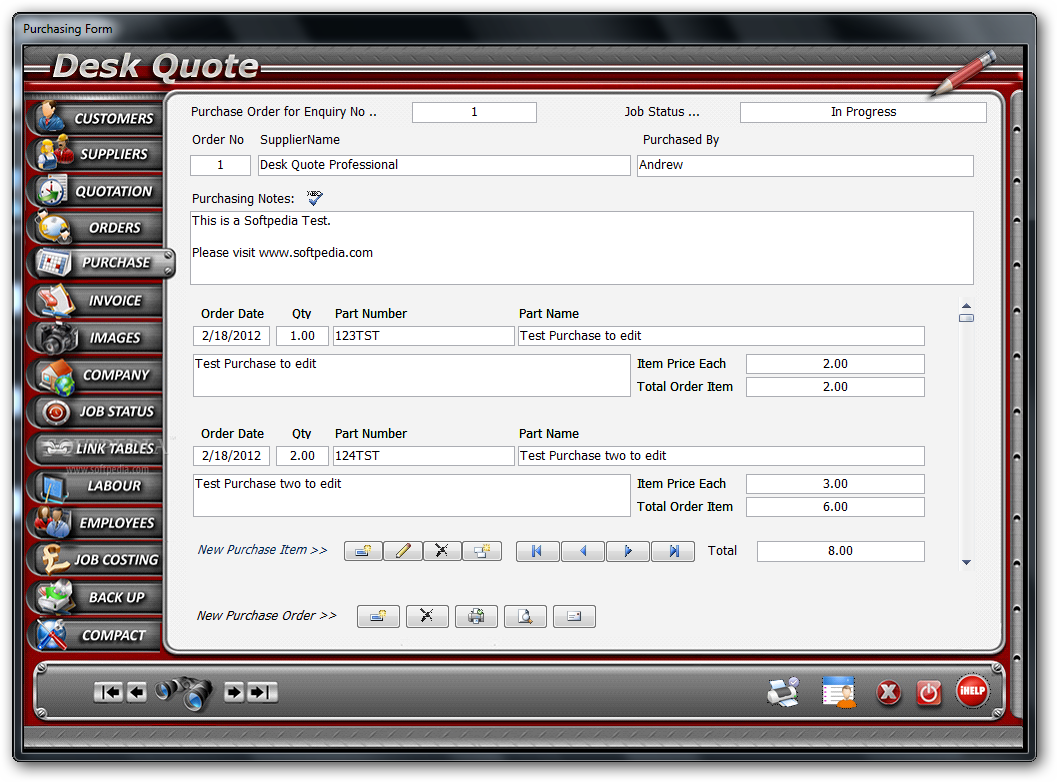Viewport: 1057px width, 782px height.
Task: Go to next purchase item
Action: (x=628, y=551)
